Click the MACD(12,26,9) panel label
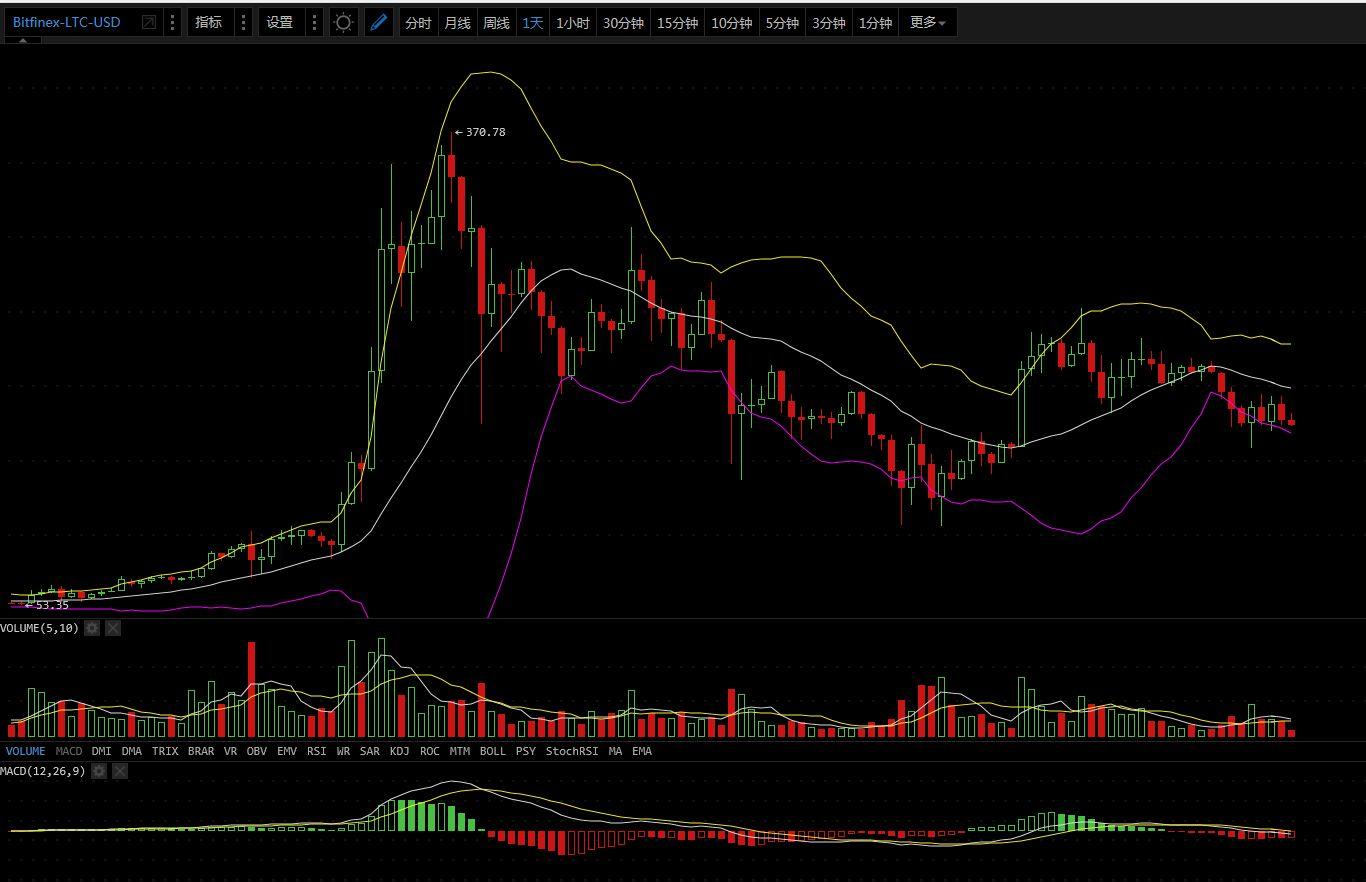Viewport: 1366px width, 882px height. click(43, 771)
